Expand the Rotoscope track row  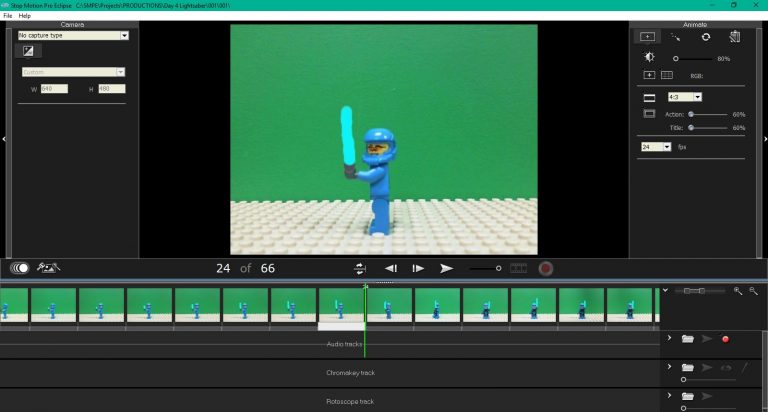(669, 395)
